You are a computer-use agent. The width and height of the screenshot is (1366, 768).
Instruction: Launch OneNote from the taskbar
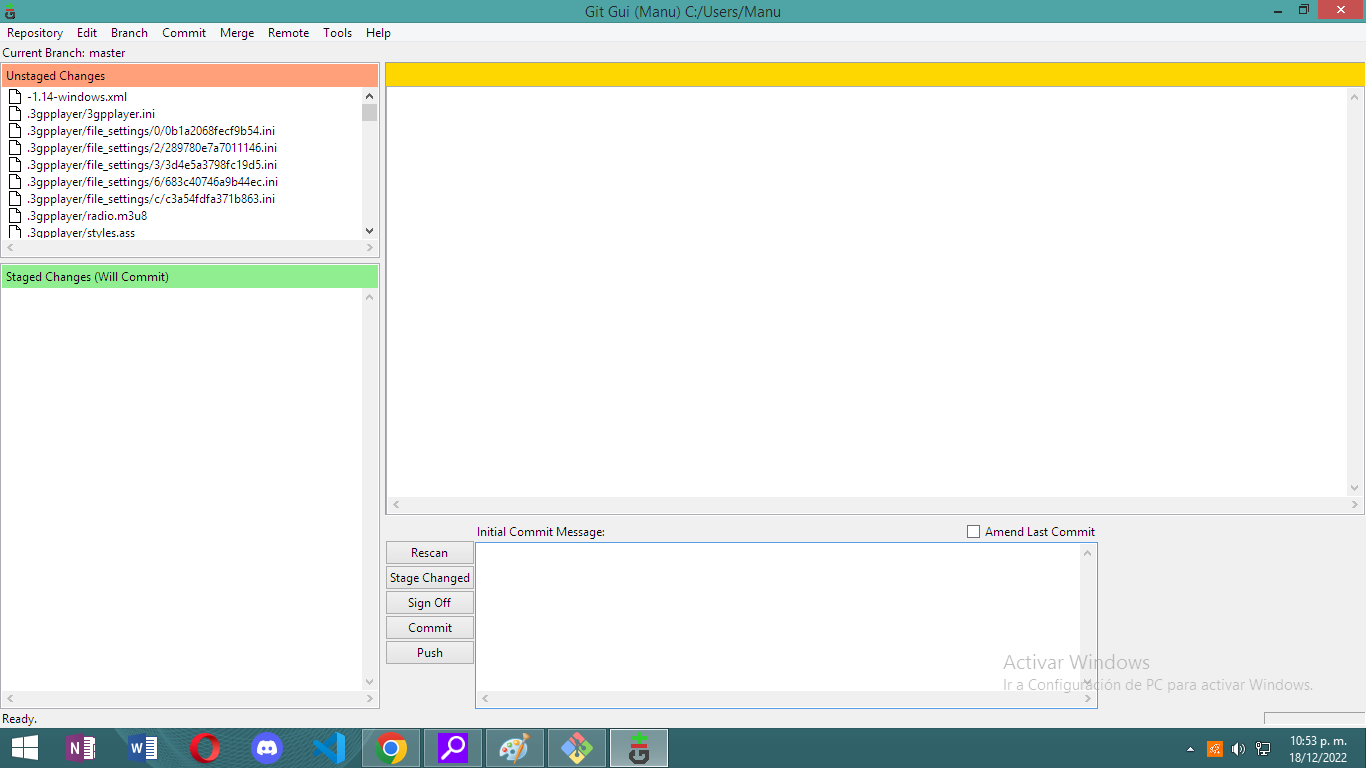[80, 748]
